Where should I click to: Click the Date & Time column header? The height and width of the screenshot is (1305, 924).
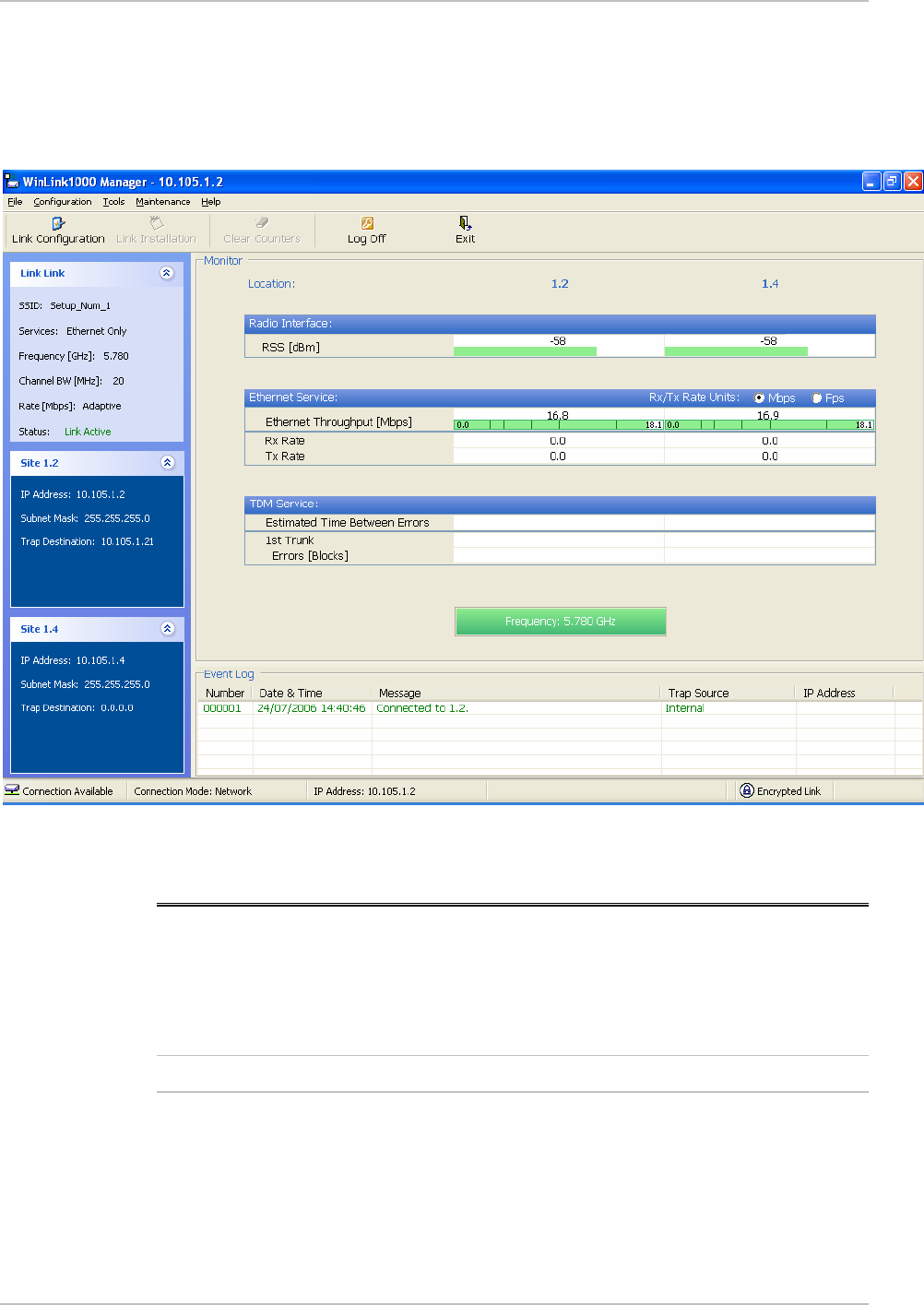[x=313, y=693]
